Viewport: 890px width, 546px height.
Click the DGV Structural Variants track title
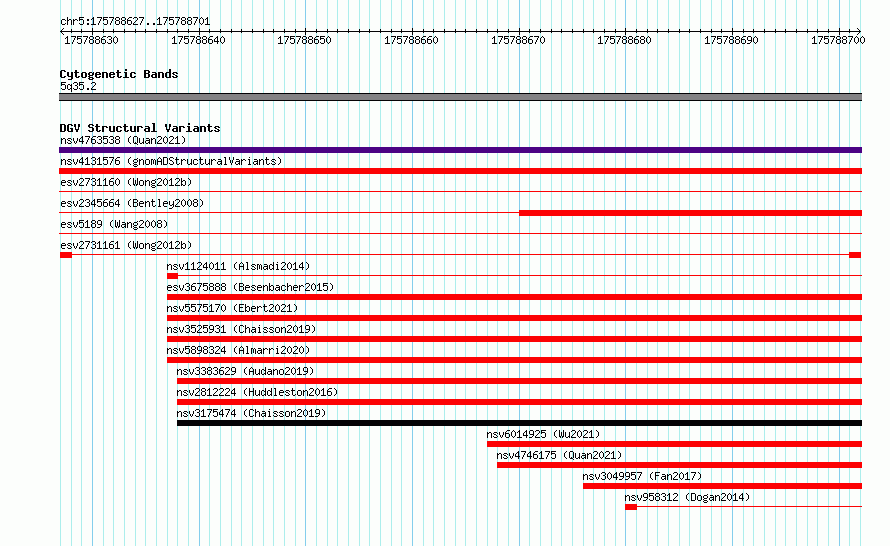140,128
